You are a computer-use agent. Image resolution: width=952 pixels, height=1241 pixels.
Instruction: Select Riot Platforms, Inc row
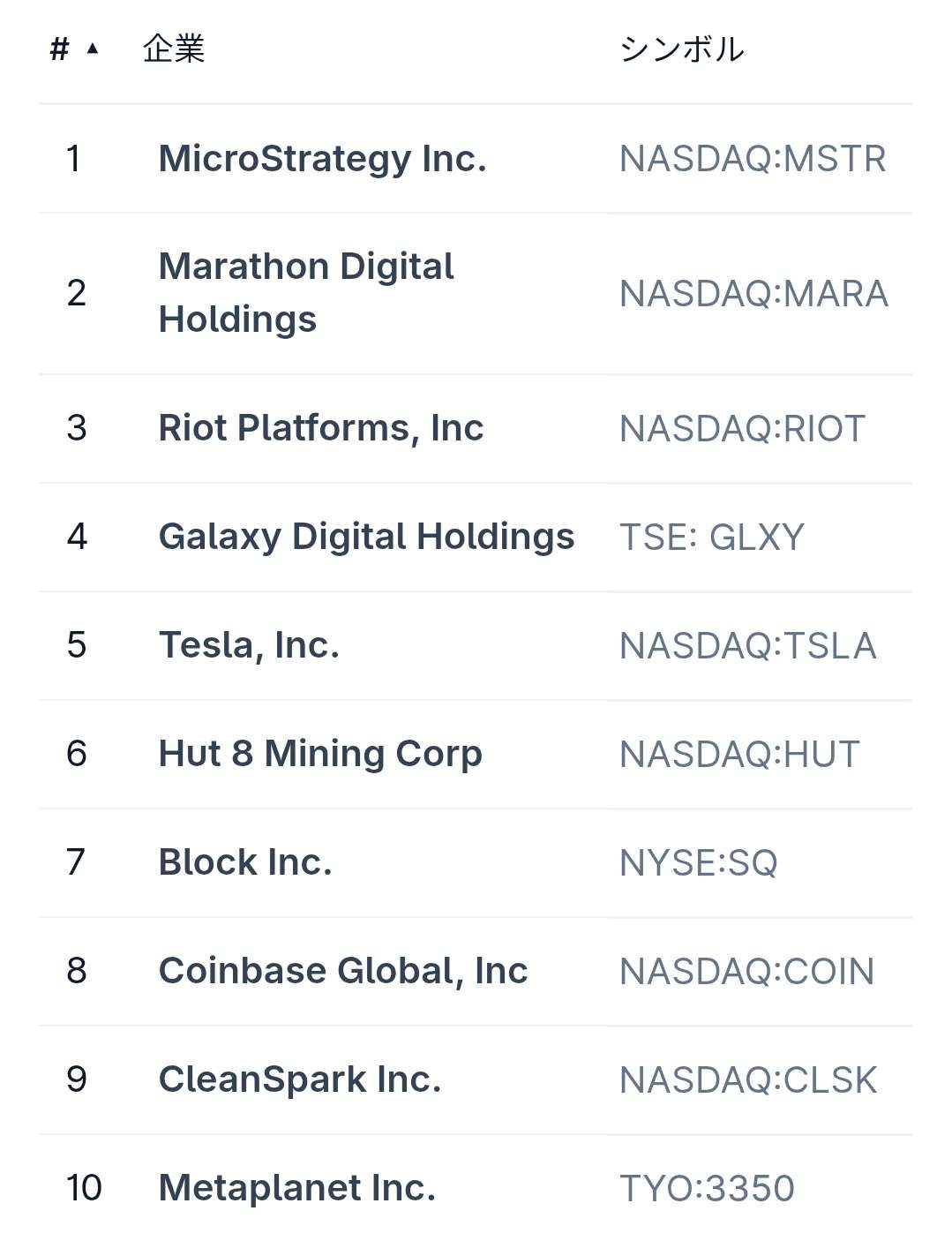[x=320, y=428]
